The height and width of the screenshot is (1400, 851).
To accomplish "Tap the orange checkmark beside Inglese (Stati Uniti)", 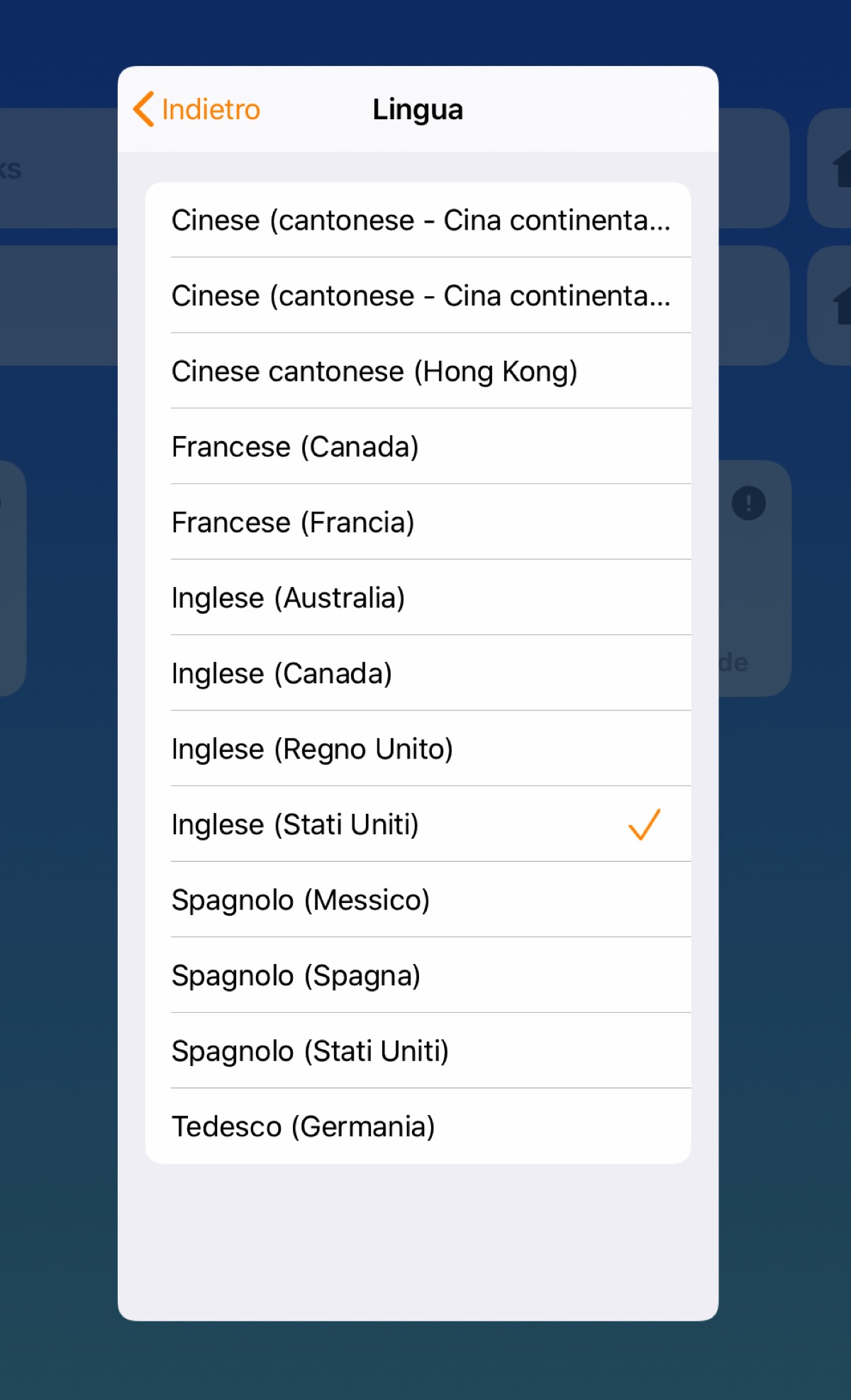I will [x=644, y=824].
